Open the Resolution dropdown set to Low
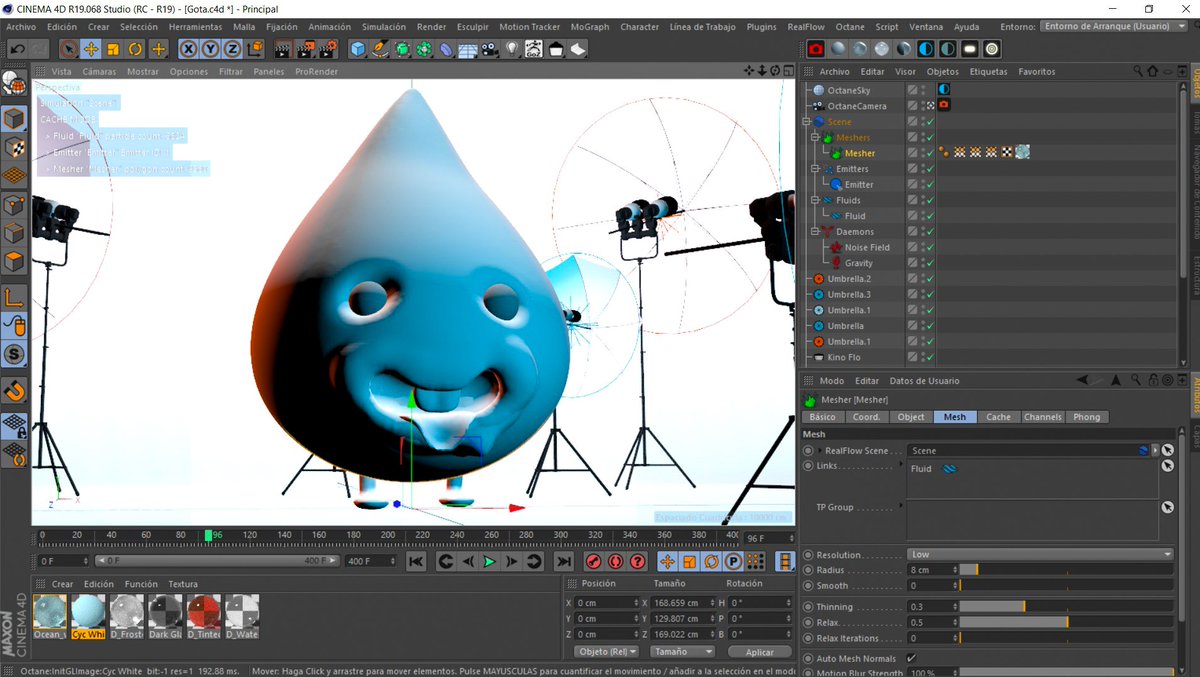The height and width of the screenshot is (677, 1200). (x=1040, y=554)
